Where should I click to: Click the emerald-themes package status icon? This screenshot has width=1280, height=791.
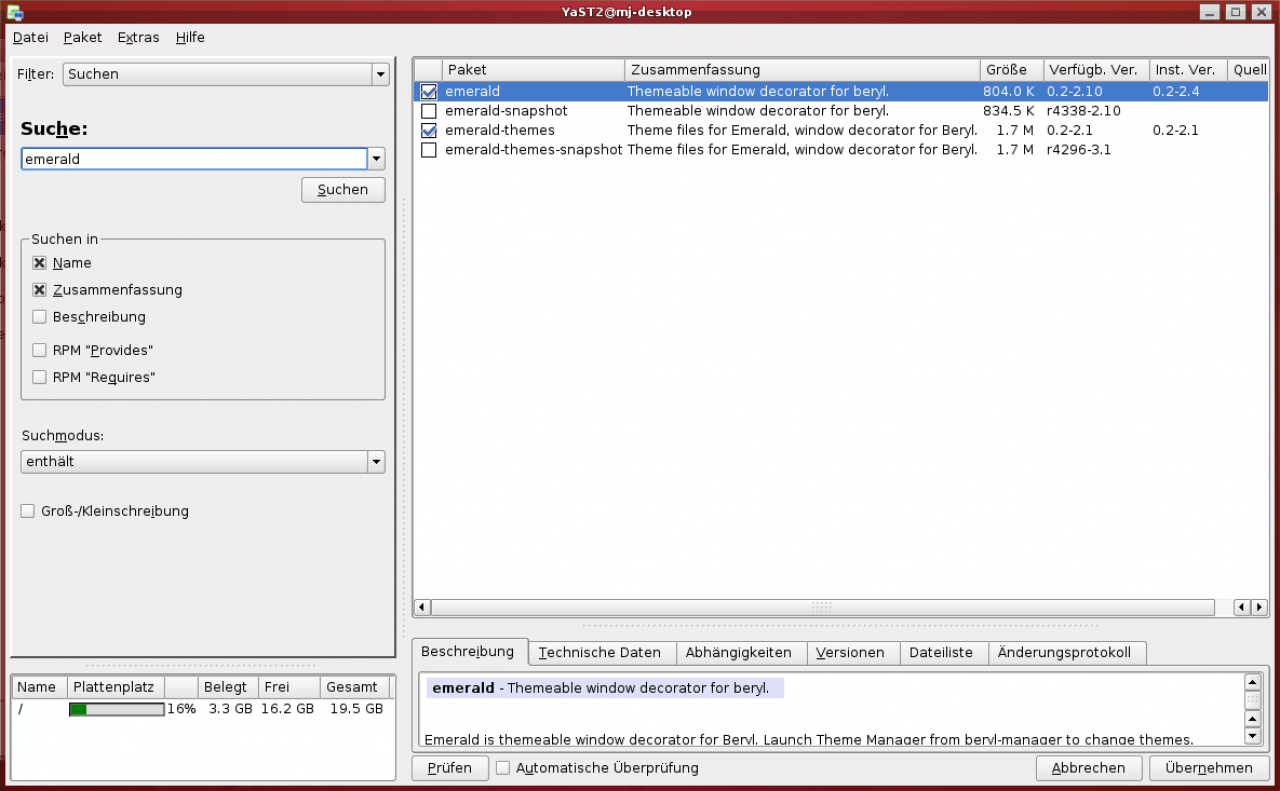[x=429, y=130]
